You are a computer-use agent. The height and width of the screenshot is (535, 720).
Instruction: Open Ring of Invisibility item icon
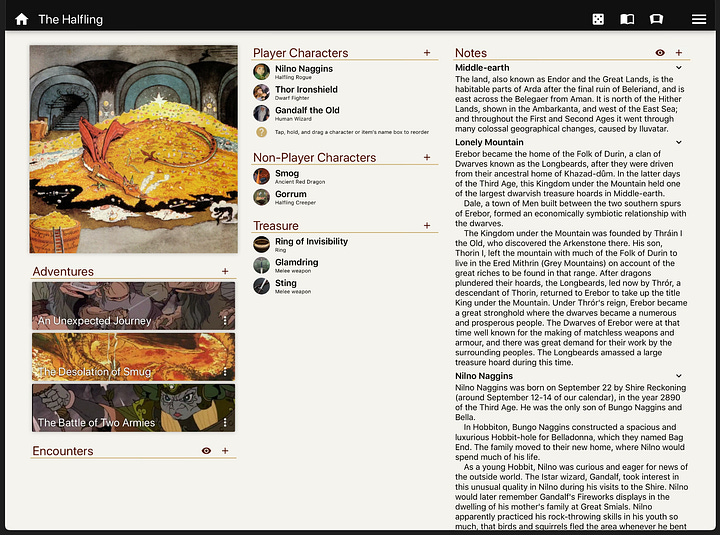[261, 244]
